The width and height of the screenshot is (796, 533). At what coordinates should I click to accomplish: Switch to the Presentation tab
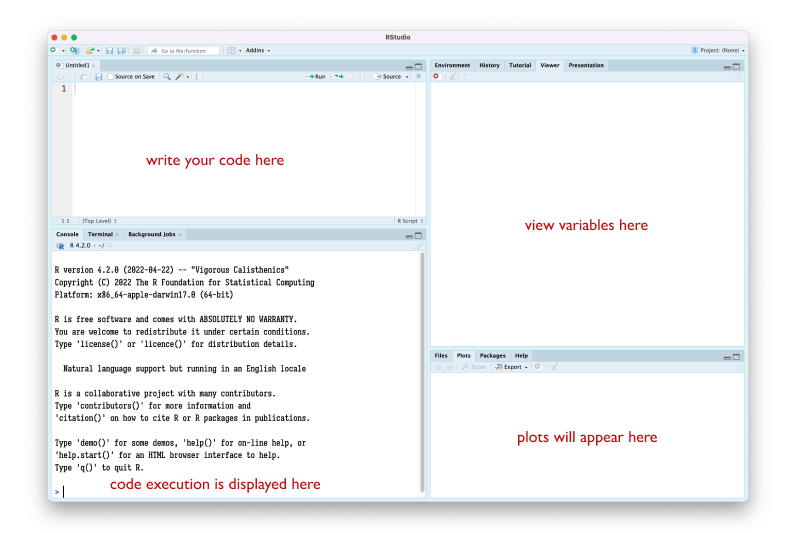pyautogui.click(x=586, y=65)
